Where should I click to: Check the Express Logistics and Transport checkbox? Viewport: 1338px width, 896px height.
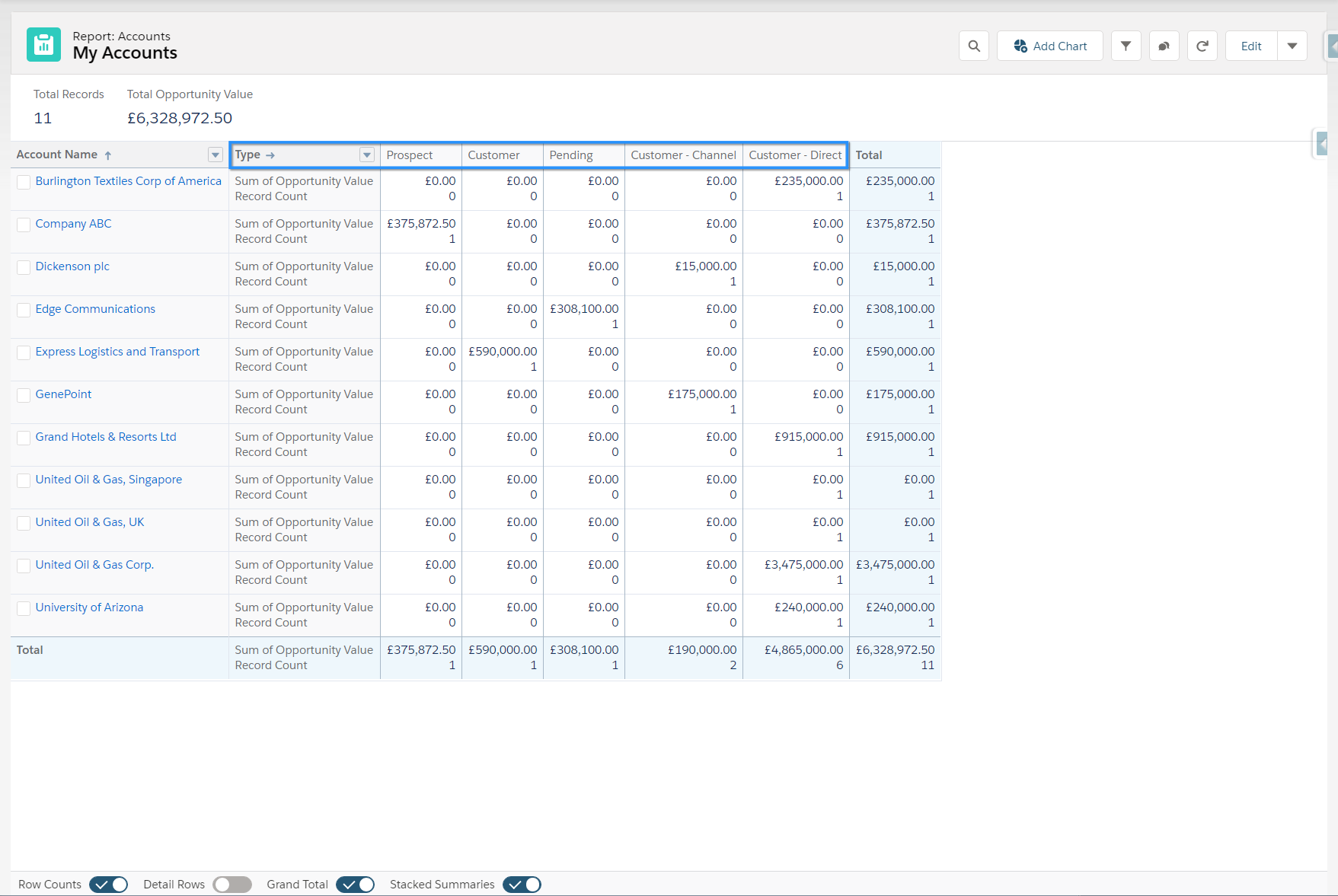pos(24,352)
